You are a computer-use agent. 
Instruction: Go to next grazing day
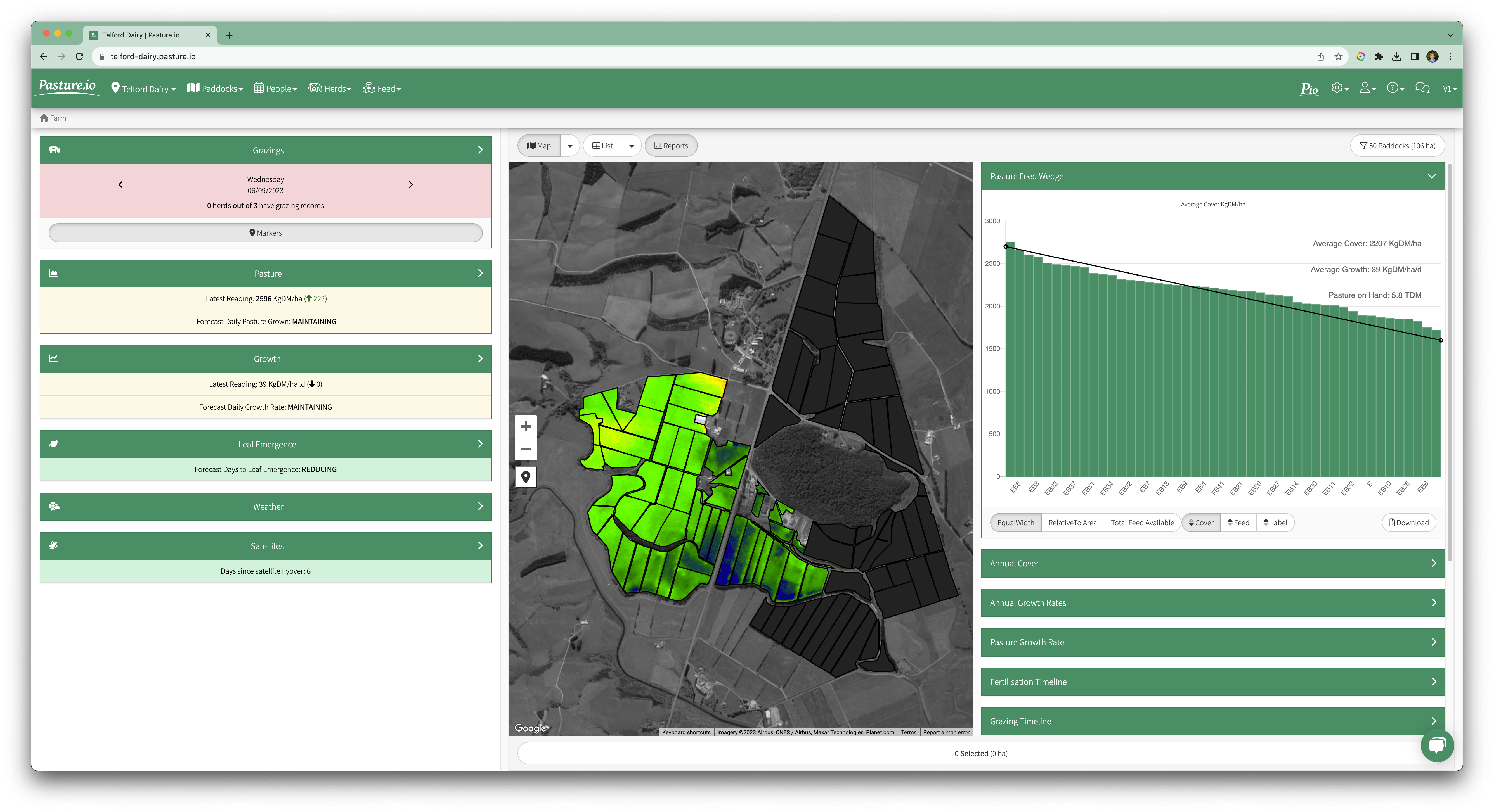411,184
